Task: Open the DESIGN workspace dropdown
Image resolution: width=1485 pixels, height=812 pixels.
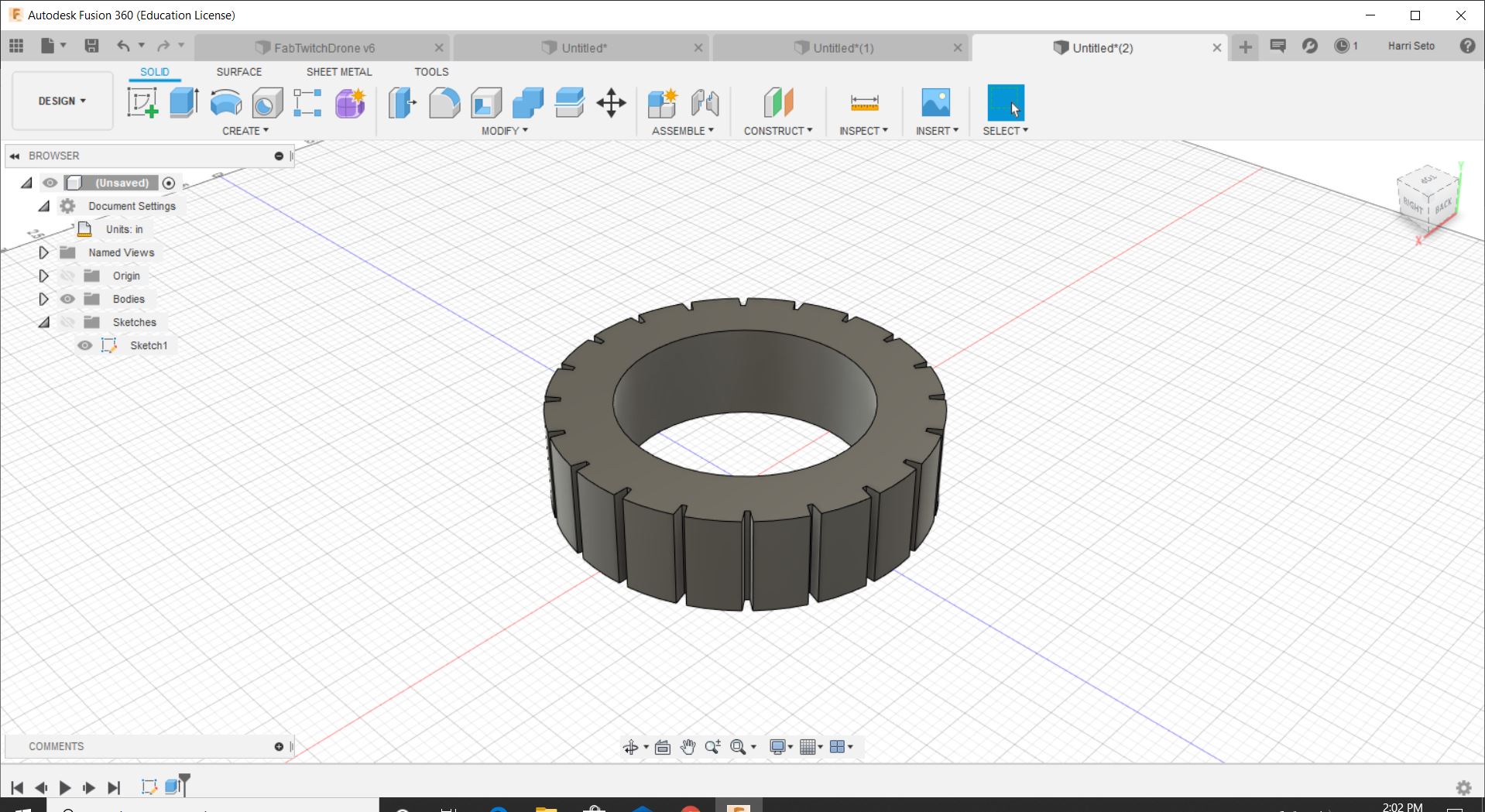Action: pyautogui.click(x=62, y=101)
